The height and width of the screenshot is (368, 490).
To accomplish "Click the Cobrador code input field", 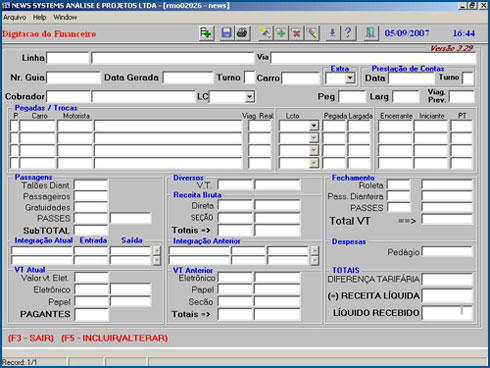I will (68, 97).
